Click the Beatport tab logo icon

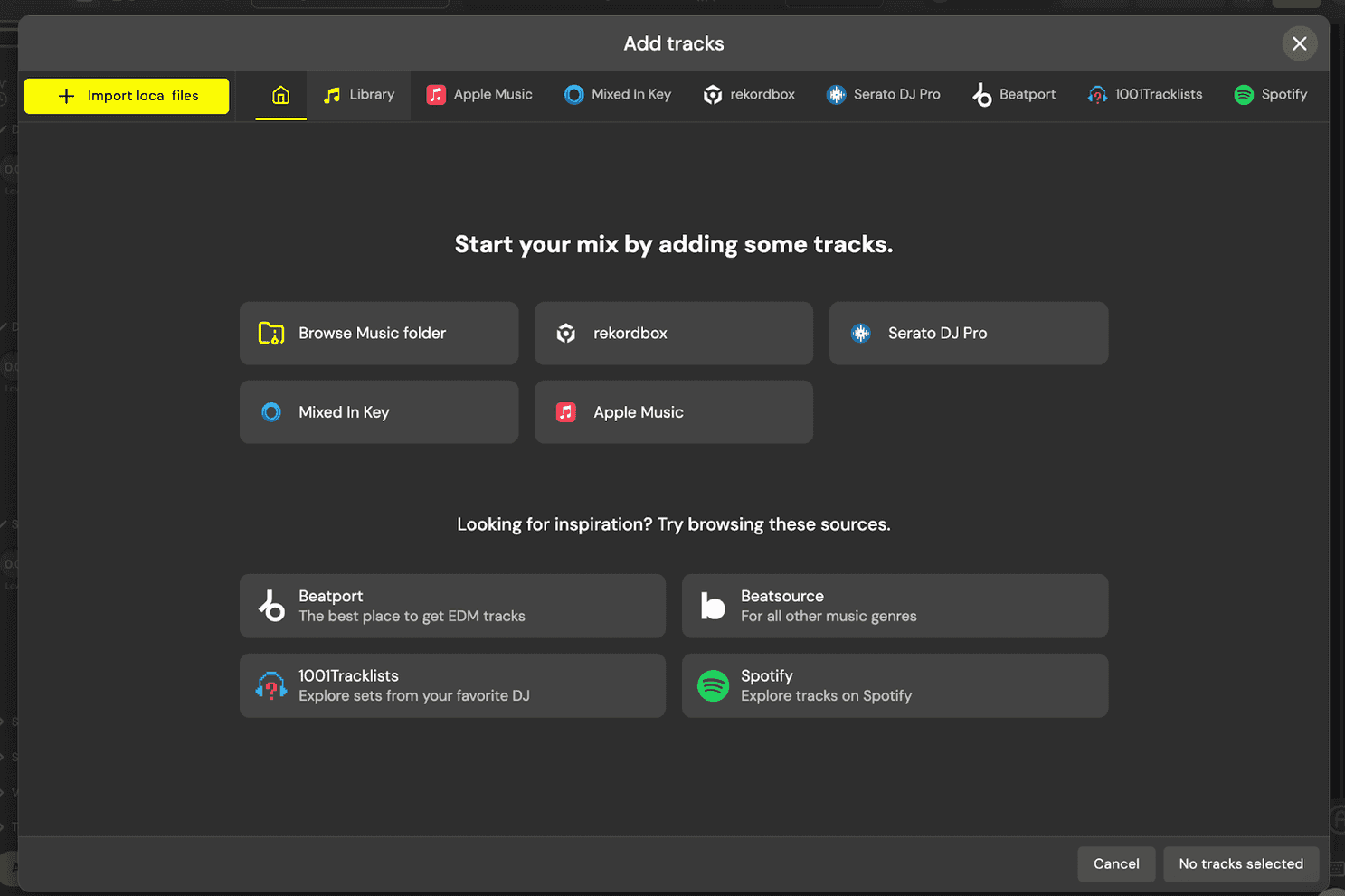[982, 95]
